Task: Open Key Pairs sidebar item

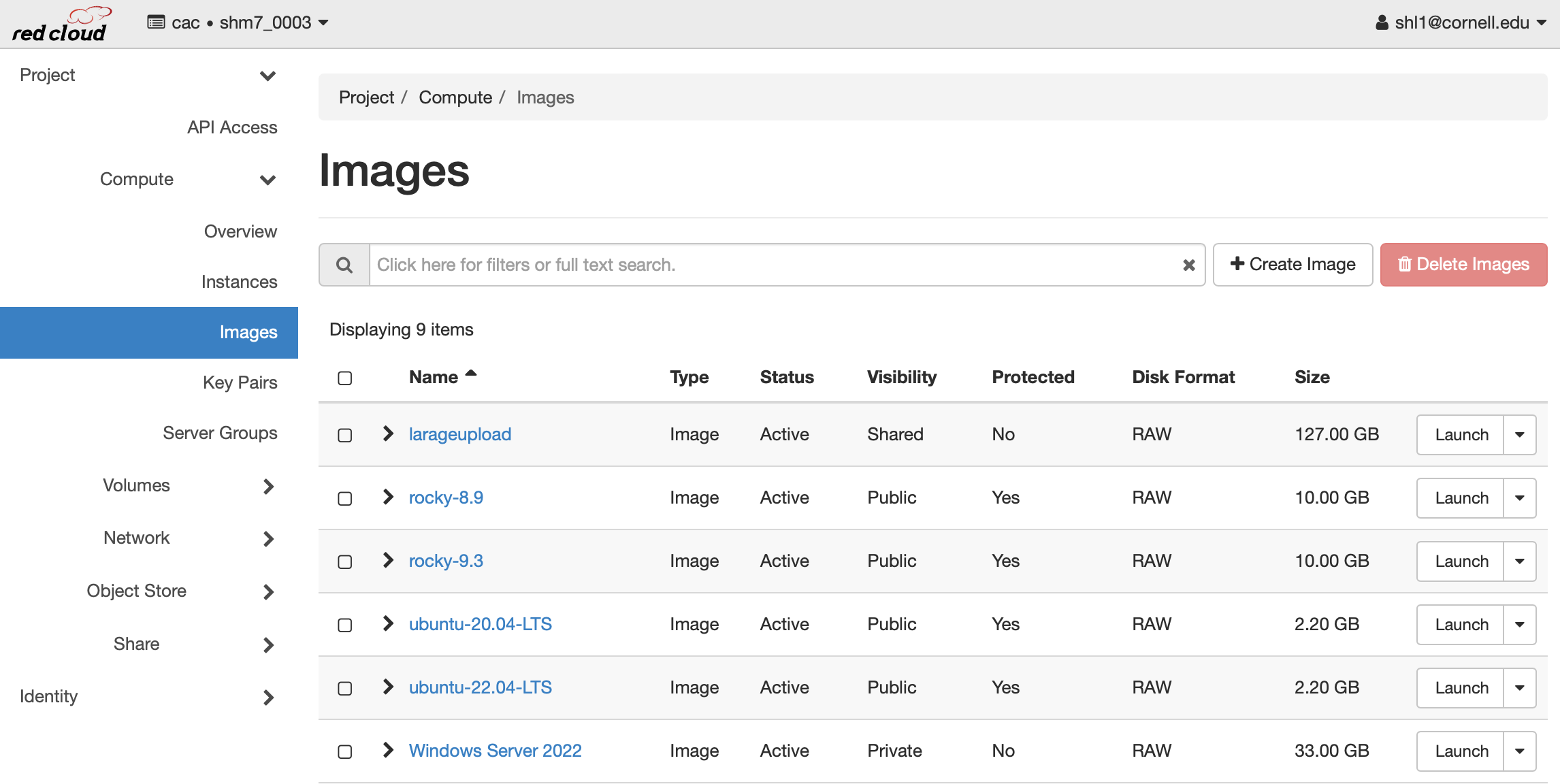Action: tap(240, 382)
